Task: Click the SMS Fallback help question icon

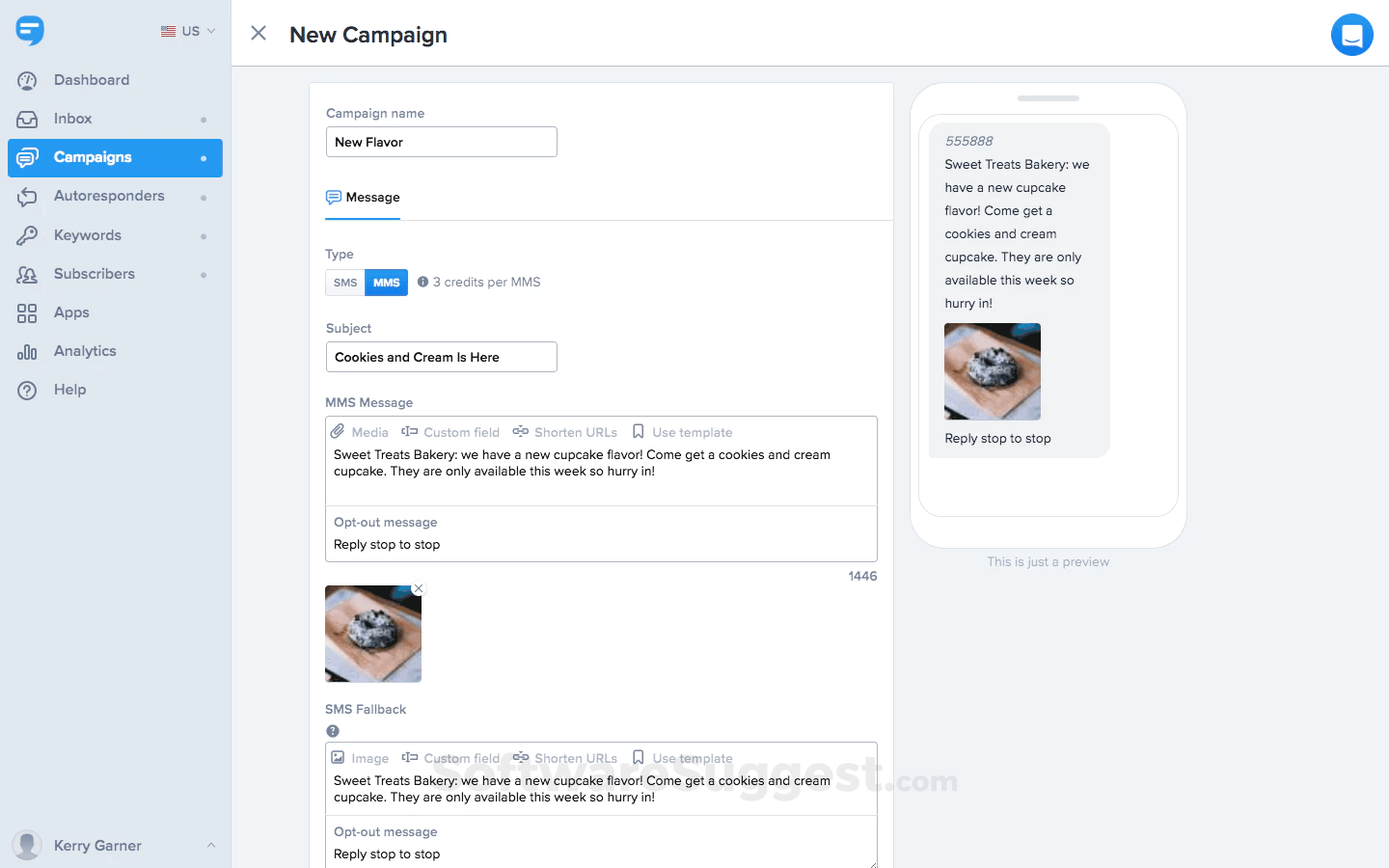Action: click(333, 731)
